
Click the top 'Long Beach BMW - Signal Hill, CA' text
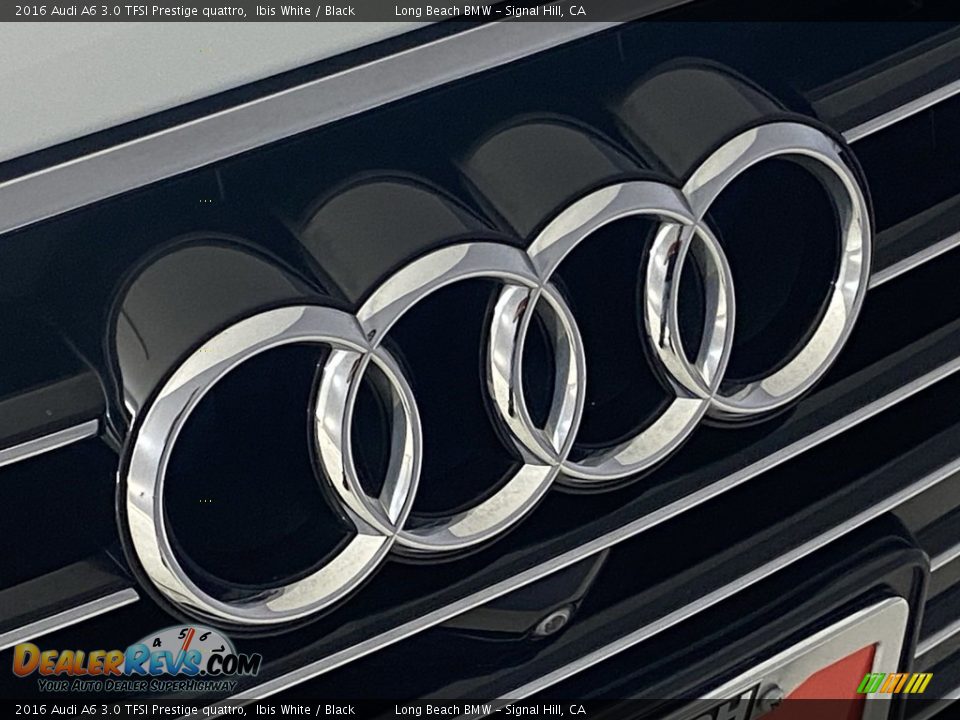coord(490,10)
